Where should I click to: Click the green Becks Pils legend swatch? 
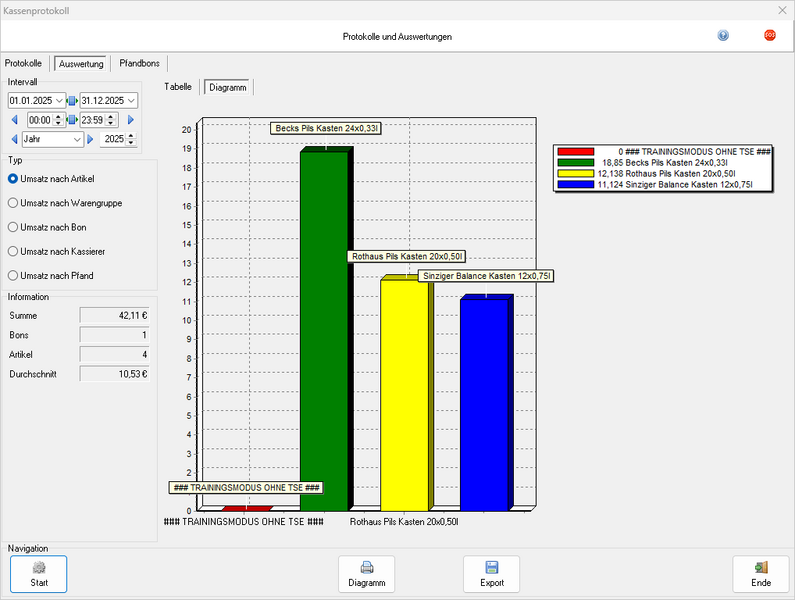[x=575, y=162]
